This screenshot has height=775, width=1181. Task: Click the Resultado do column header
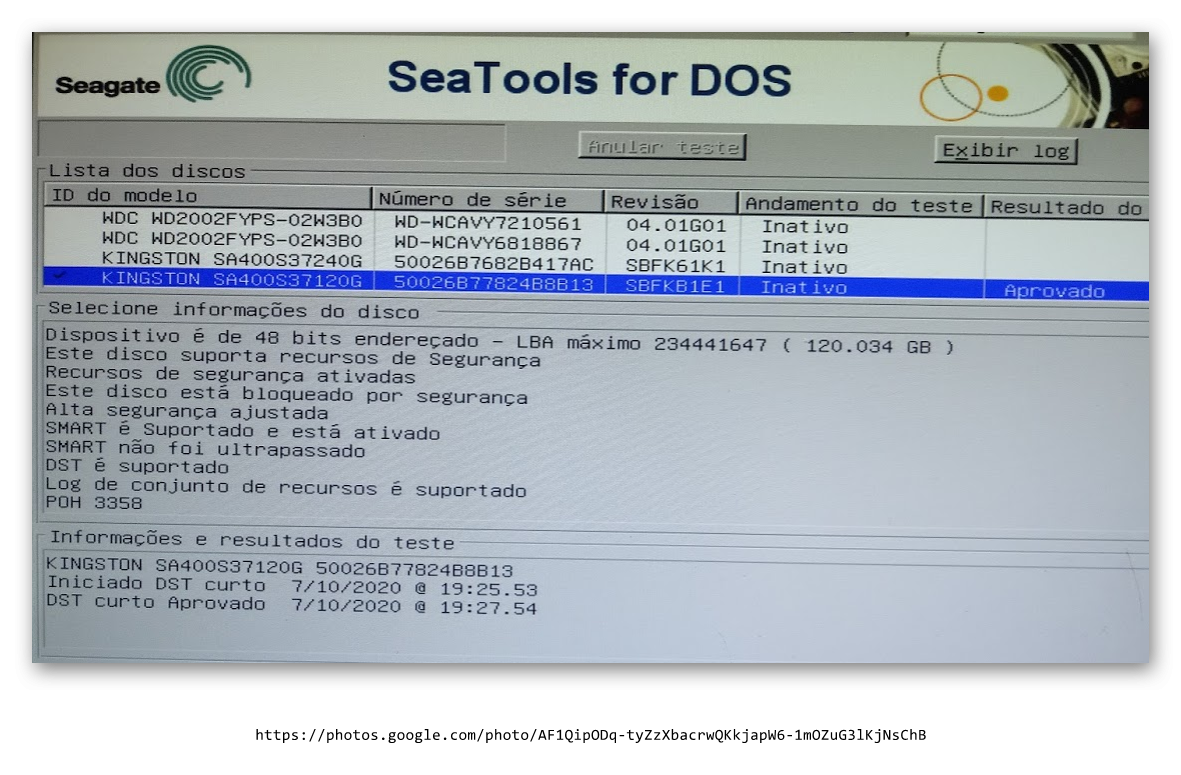1067,208
